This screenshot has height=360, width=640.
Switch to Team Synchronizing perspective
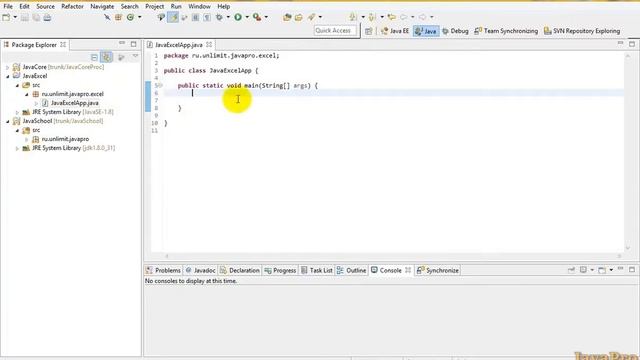[506, 31]
